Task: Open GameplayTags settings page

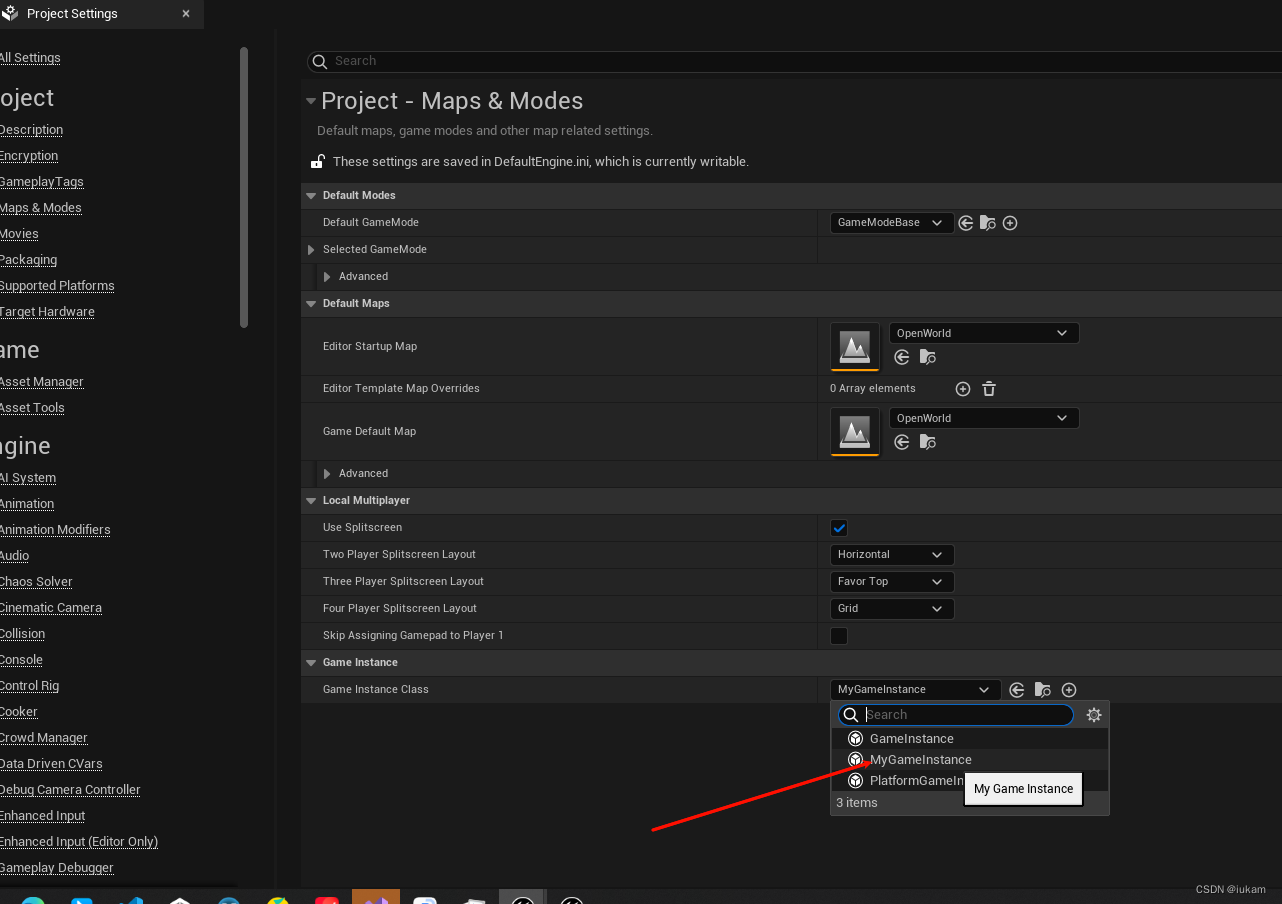Action: [41, 182]
